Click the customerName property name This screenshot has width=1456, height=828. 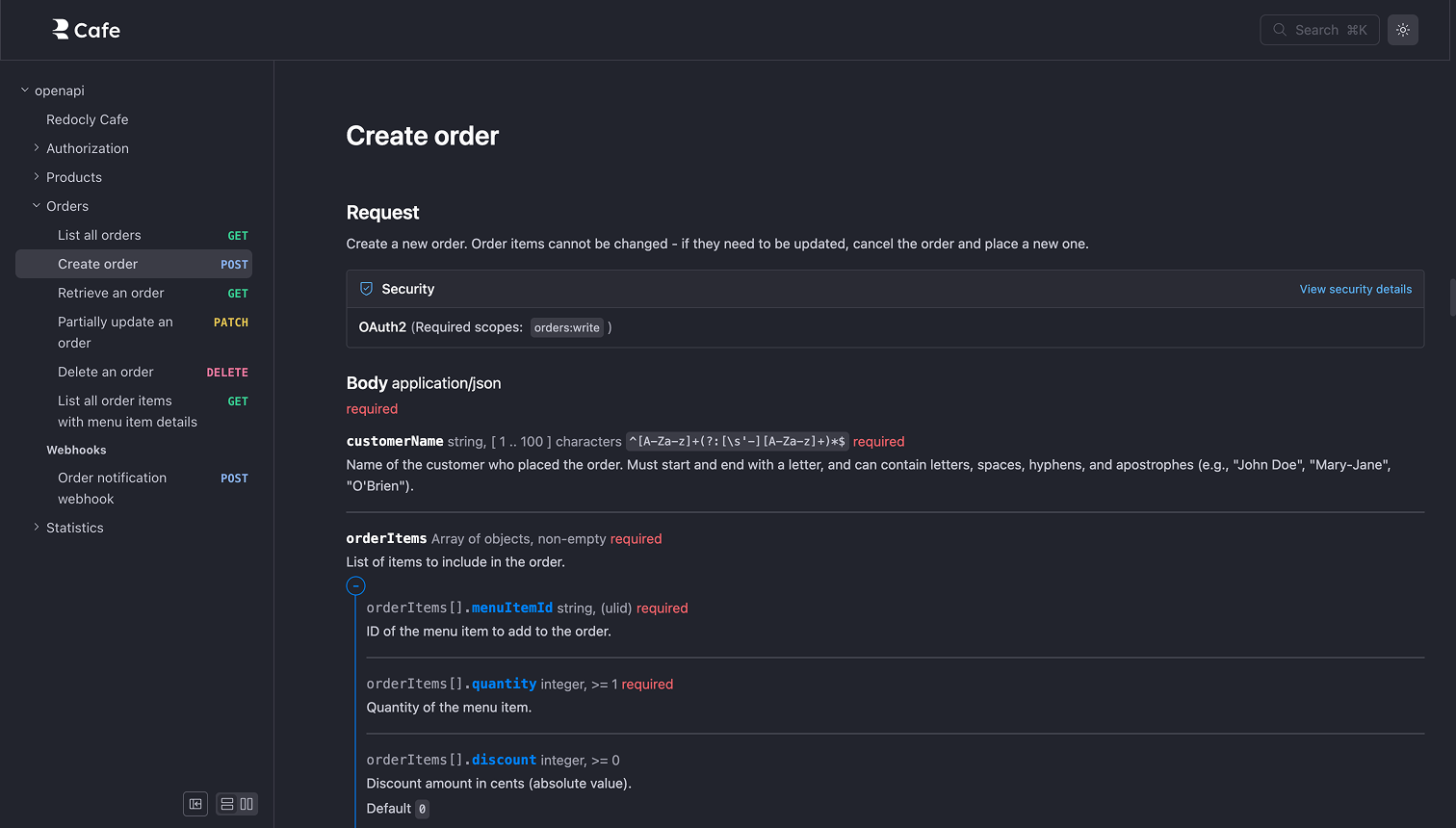[395, 441]
